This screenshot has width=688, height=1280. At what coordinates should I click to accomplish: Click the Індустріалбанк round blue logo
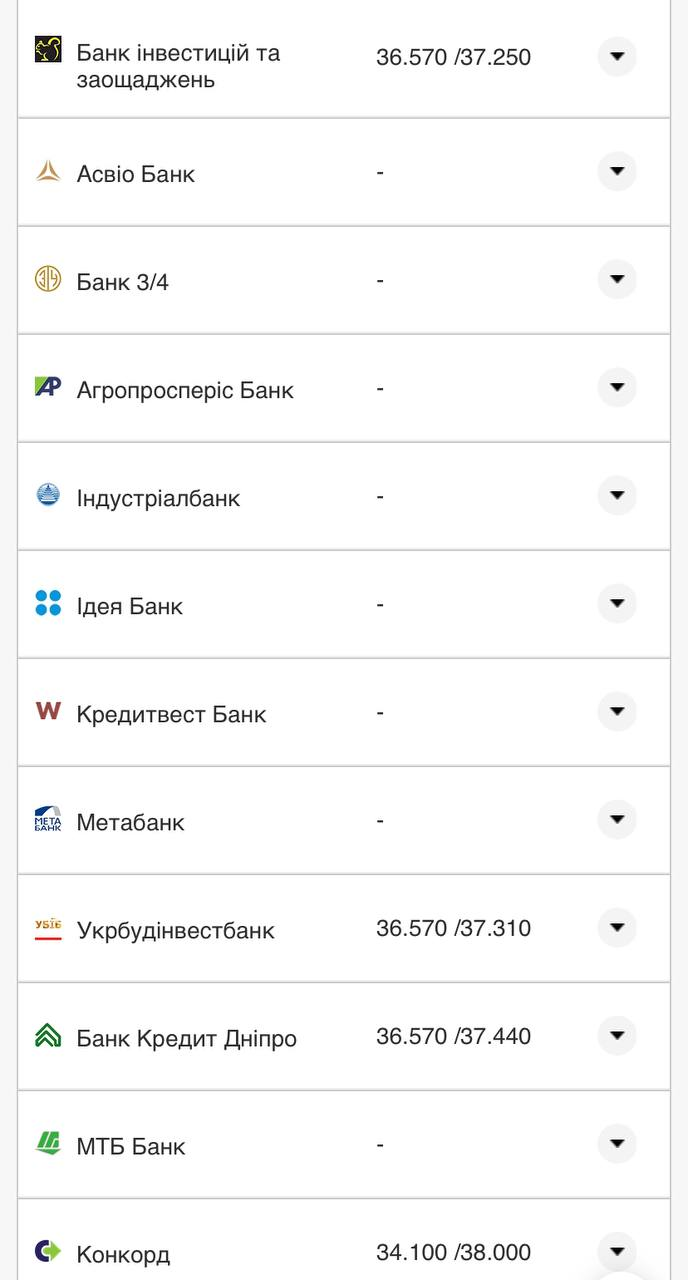click(48, 495)
